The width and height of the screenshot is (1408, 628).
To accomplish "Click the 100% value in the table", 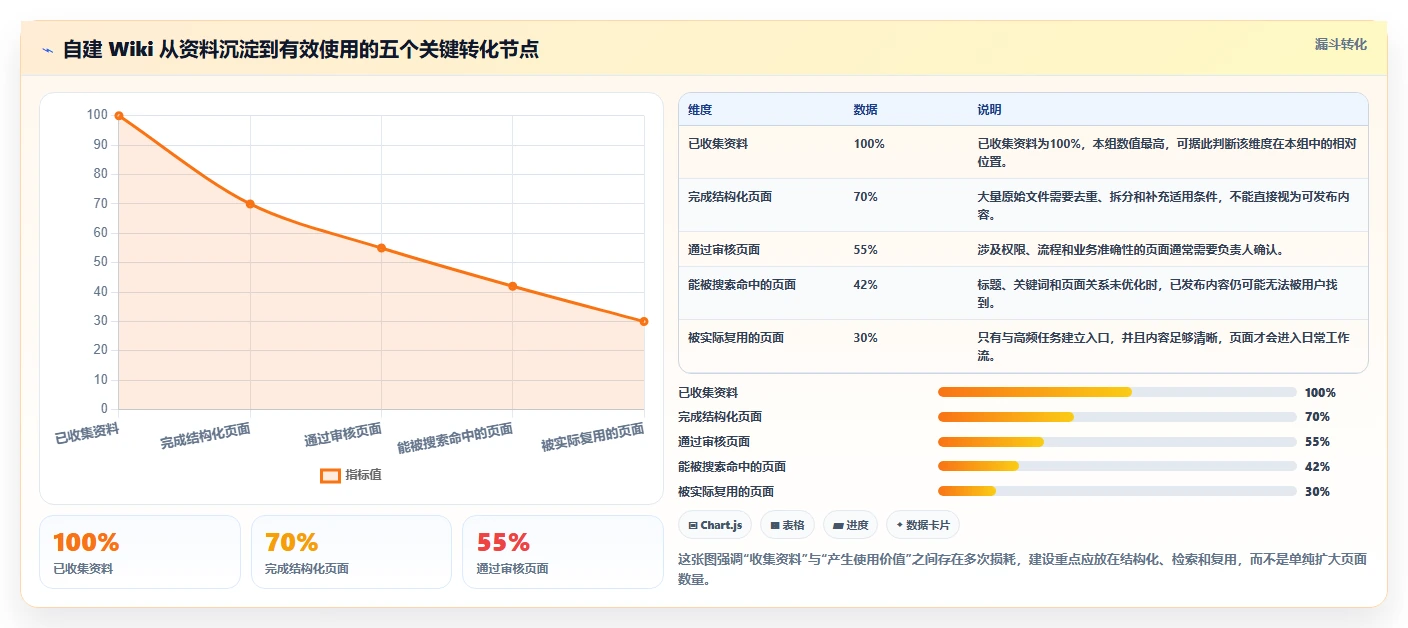I will [x=869, y=144].
